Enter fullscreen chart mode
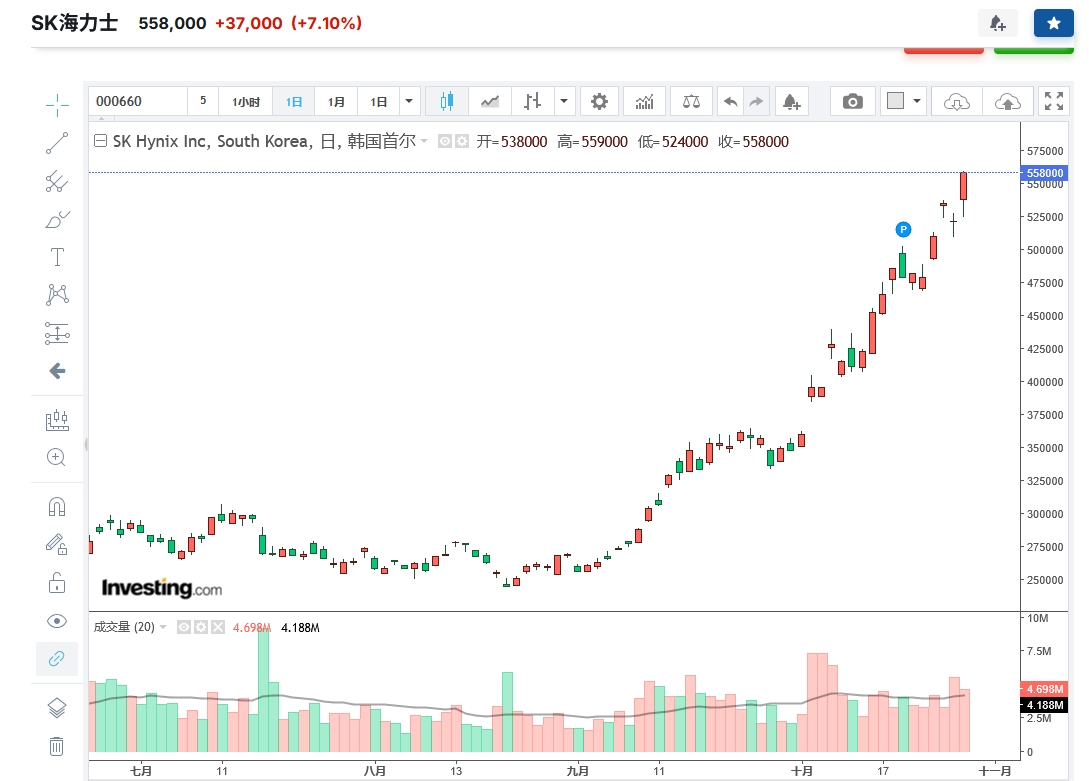This screenshot has width=1089, height=781. tap(1054, 101)
